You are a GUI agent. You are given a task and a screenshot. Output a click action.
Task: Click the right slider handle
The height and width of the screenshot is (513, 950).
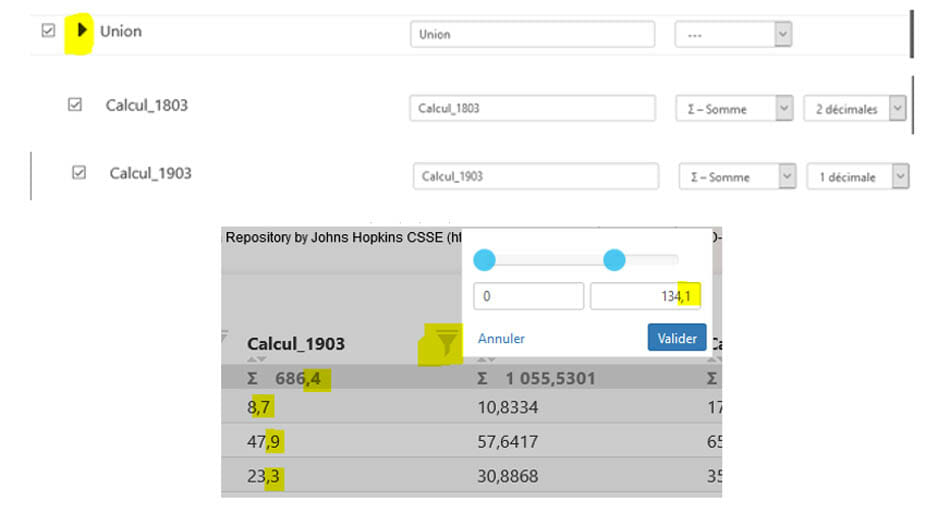[614, 261]
